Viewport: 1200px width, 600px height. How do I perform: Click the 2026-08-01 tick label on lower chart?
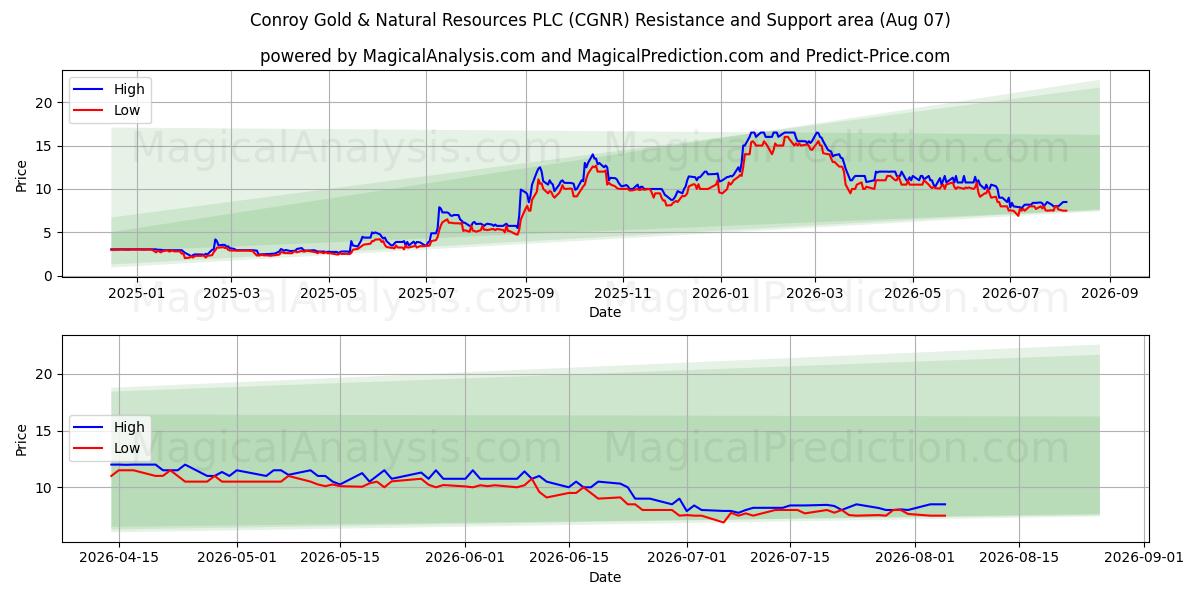(915, 559)
